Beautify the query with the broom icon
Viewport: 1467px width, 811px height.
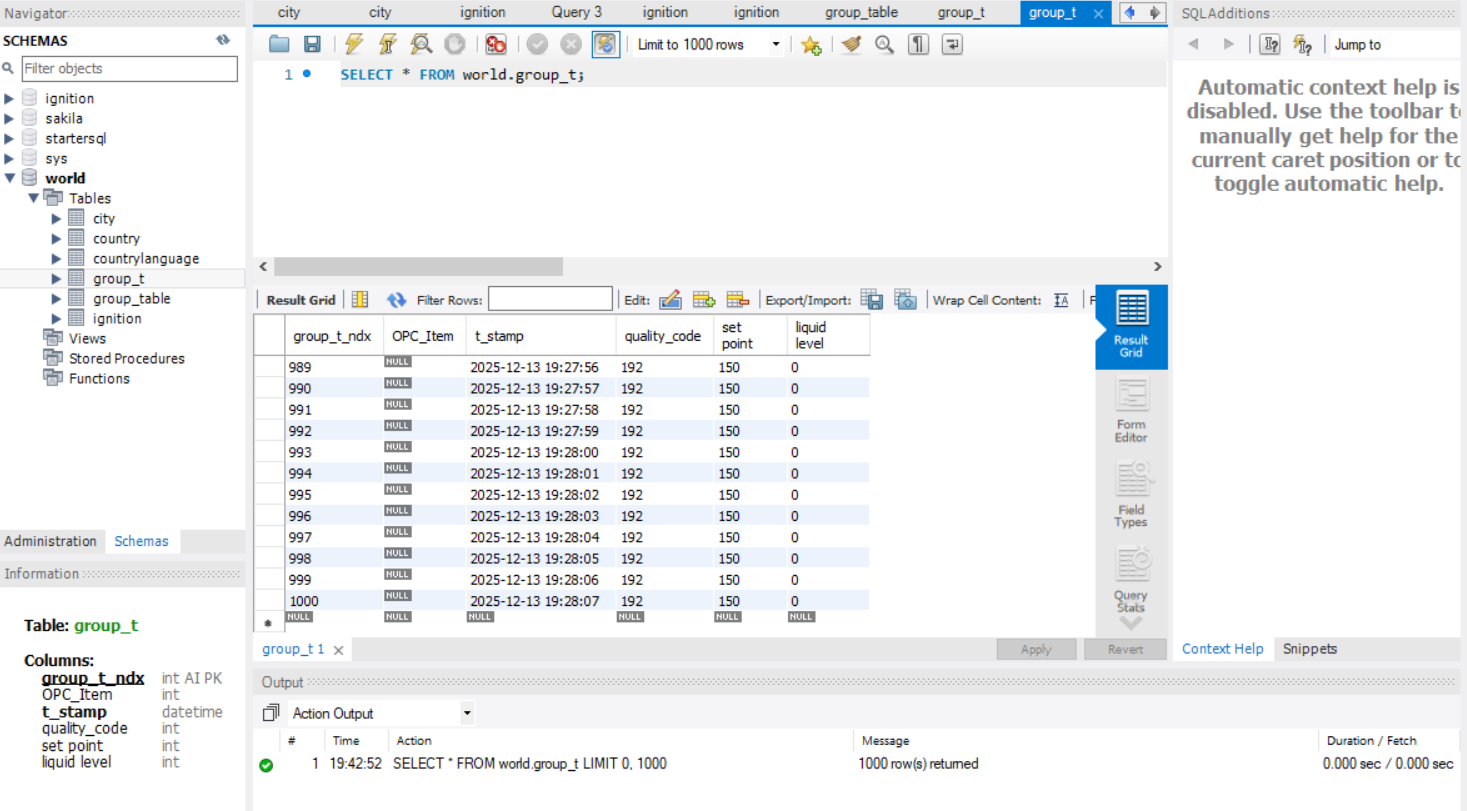click(x=851, y=44)
